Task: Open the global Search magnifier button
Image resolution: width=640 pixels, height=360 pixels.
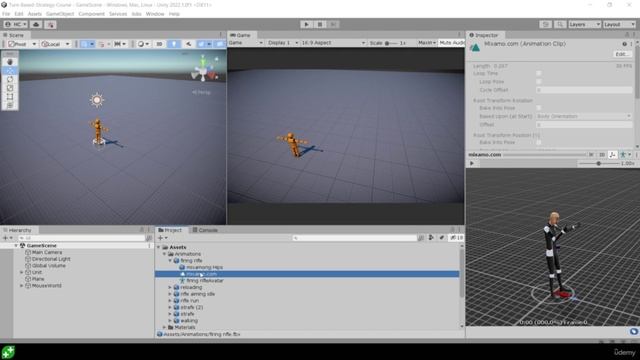Action: point(560,24)
